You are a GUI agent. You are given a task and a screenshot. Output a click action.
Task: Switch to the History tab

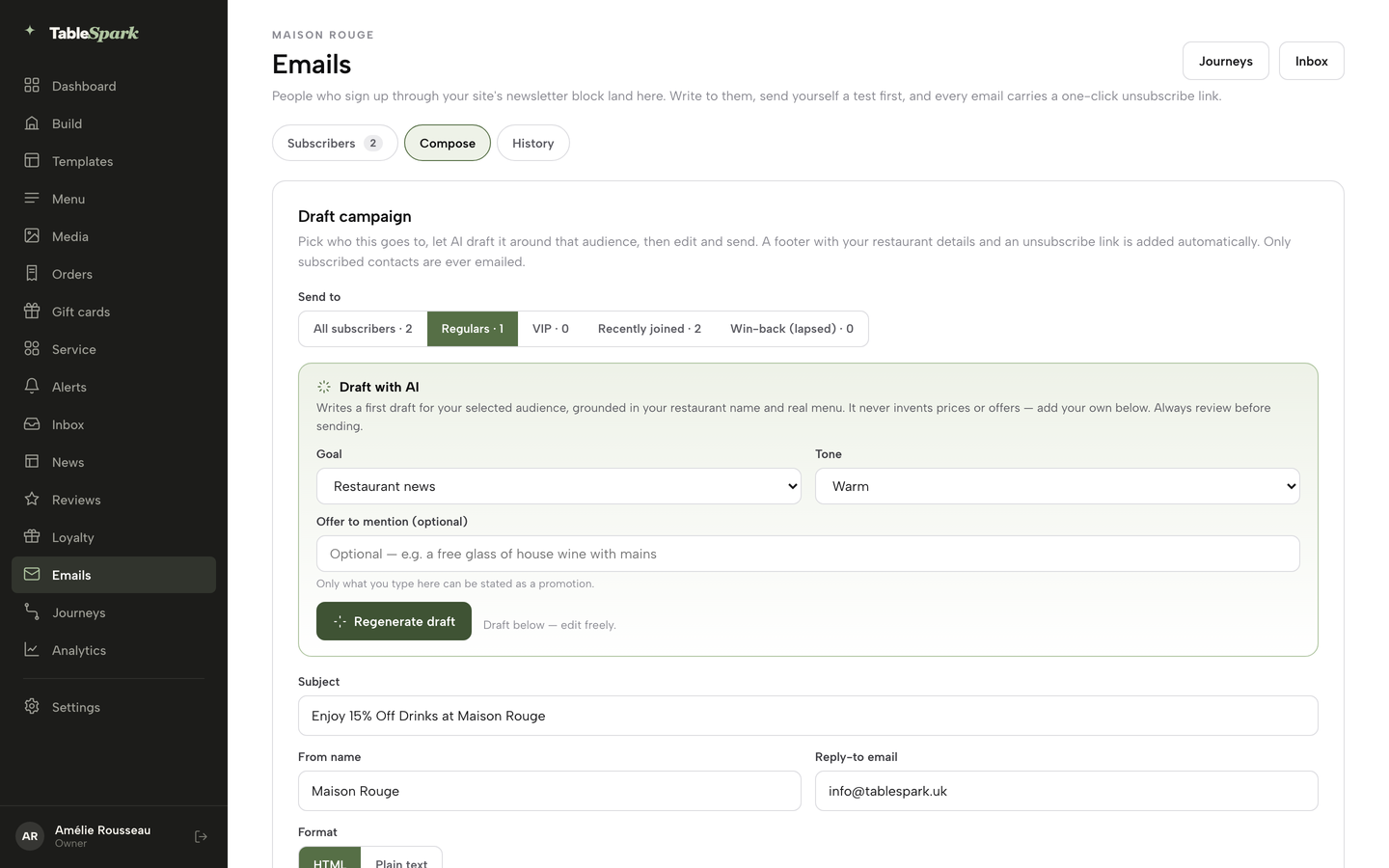point(533,143)
